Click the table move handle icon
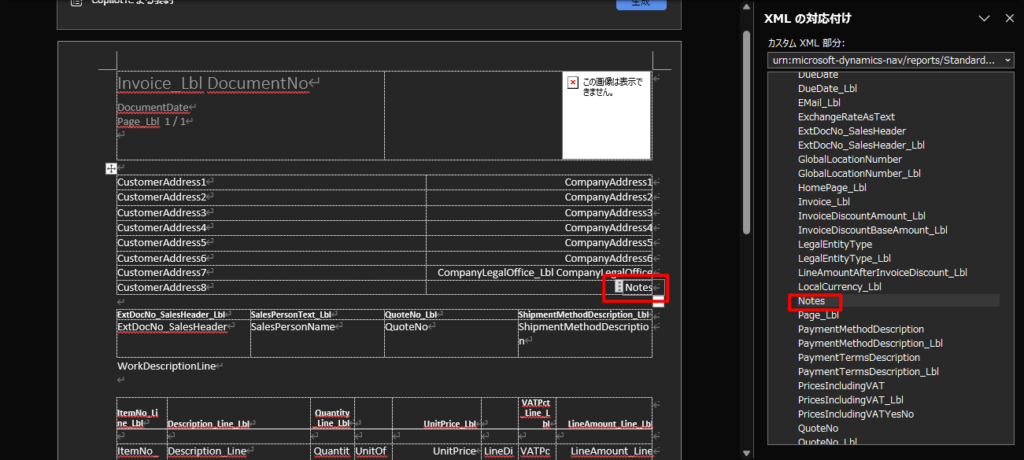Screen dimensions: 1024x460 (x=111, y=168)
